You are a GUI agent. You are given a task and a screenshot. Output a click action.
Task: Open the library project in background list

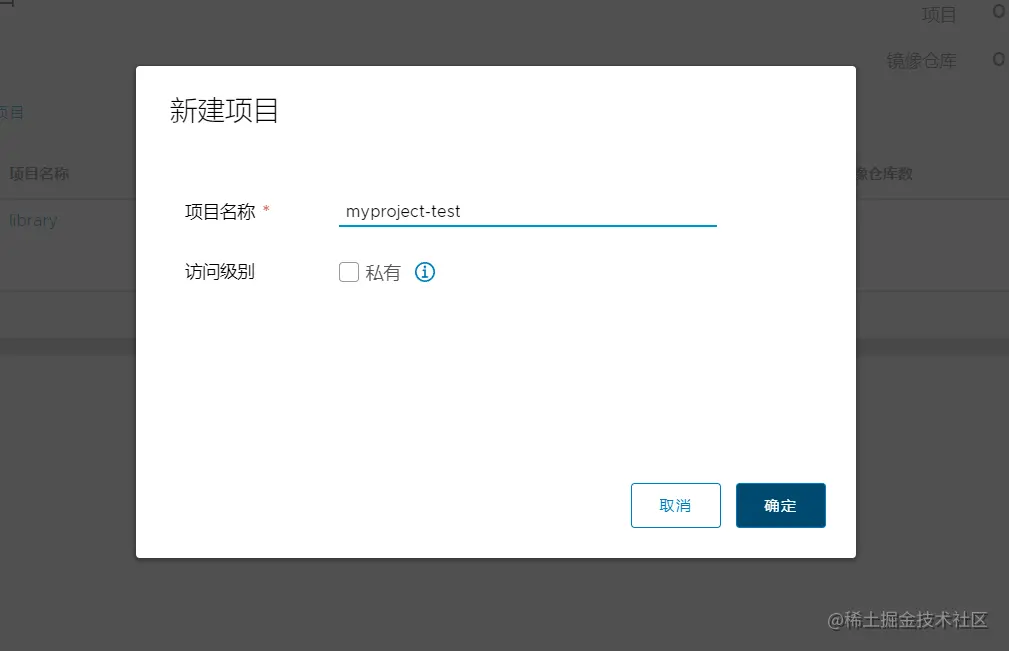(x=33, y=221)
